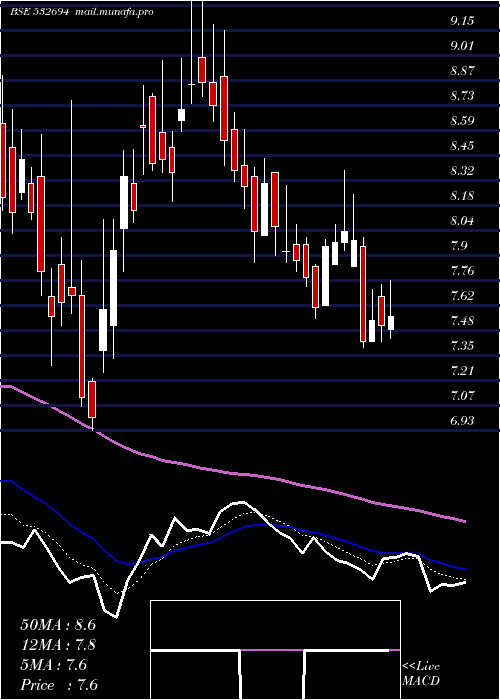500x700 pixels.
Task: Click the 50MA : 8.6 reading
Action: click(58, 625)
